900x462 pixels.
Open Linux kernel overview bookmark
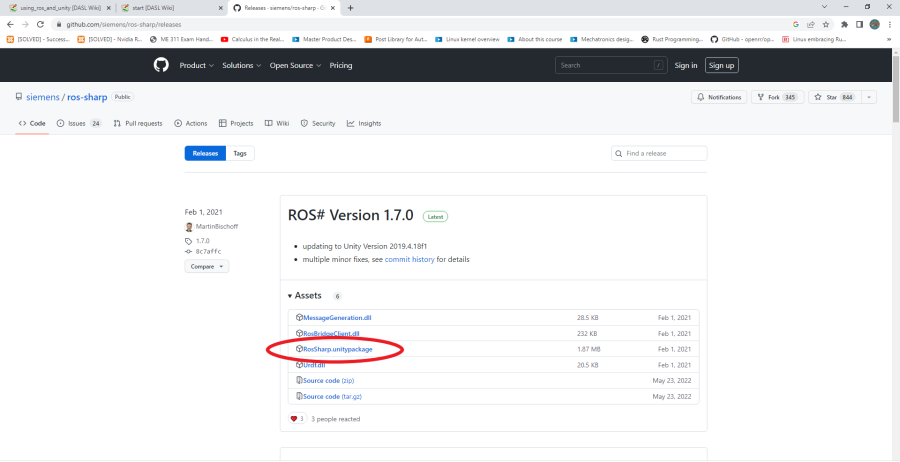(x=467, y=40)
